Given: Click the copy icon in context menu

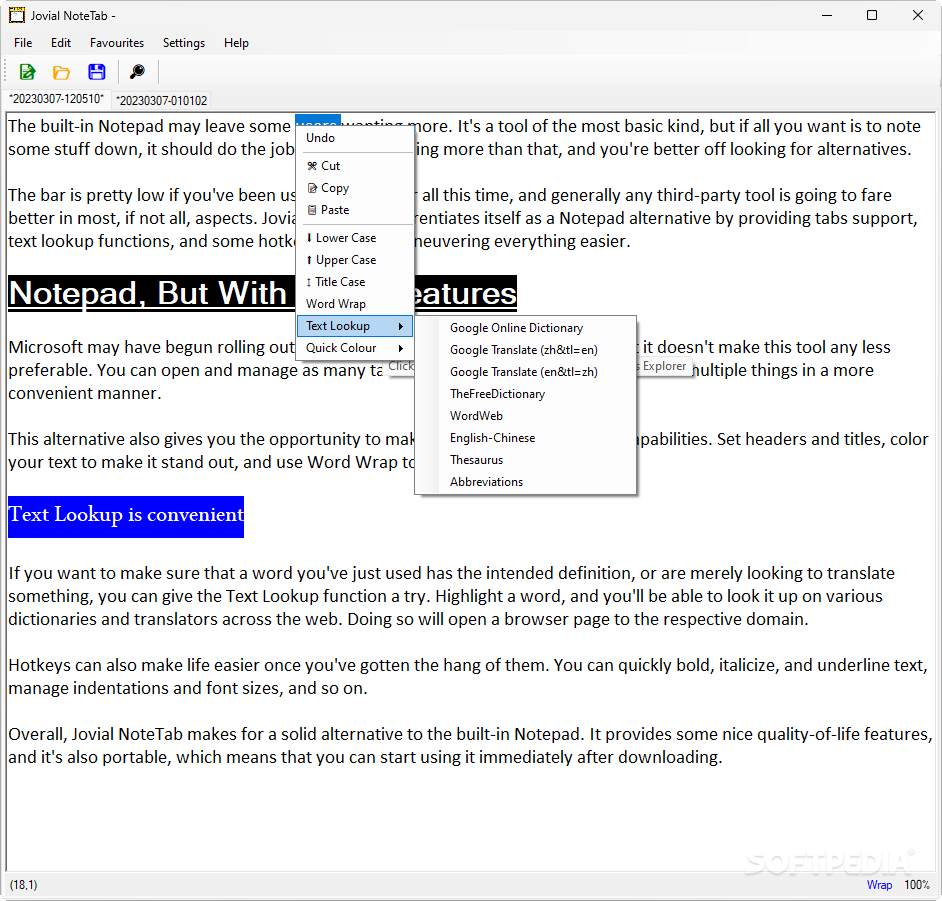Looking at the screenshot, I should pyautogui.click(x=312, y=188).
